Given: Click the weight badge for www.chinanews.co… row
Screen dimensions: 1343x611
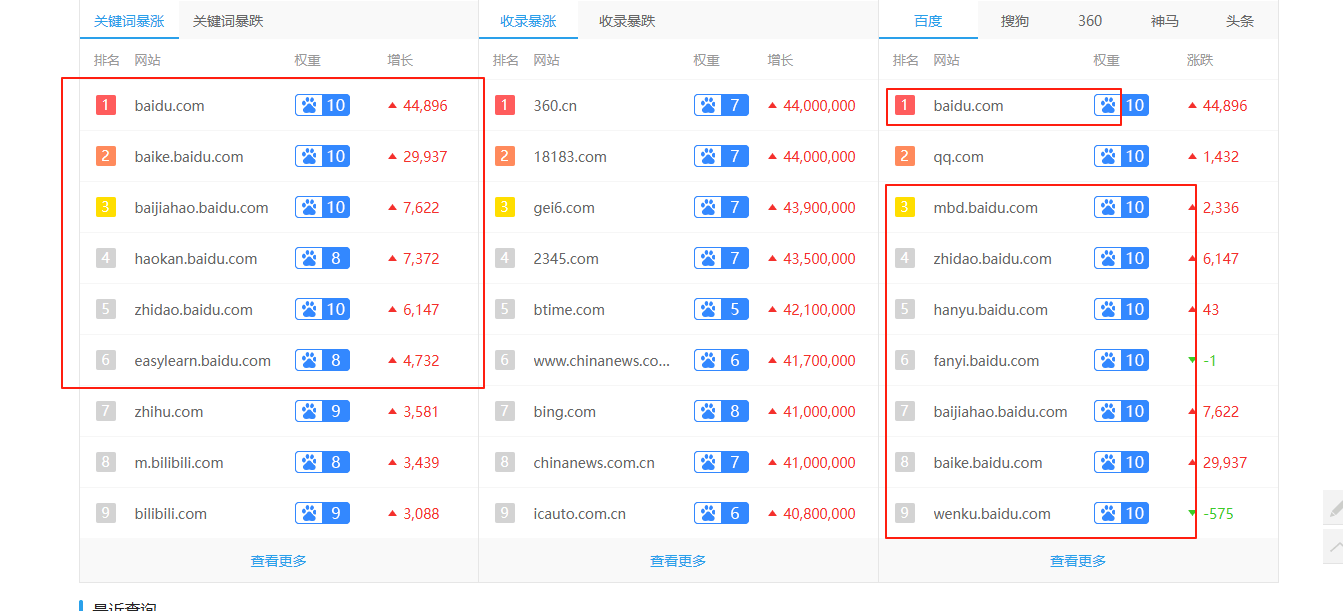Looking at the screenshot, I should (x=721, y=360).
